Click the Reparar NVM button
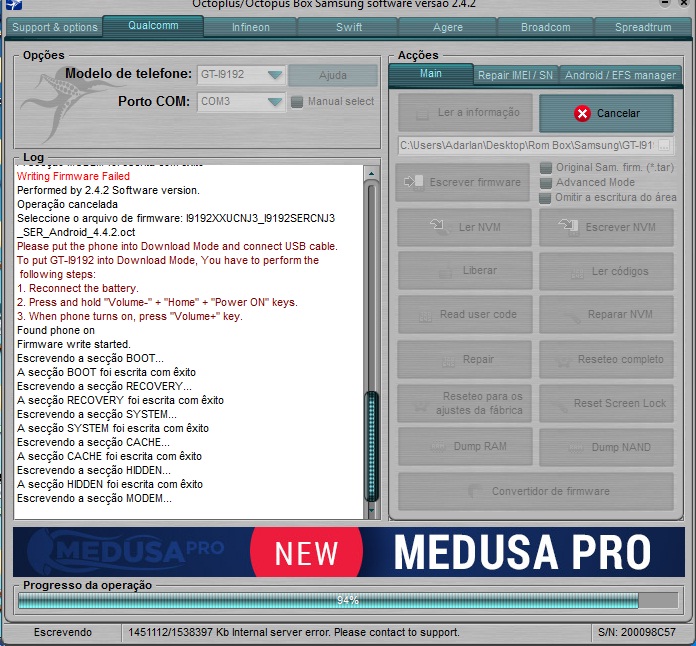 tap(606, 315)
